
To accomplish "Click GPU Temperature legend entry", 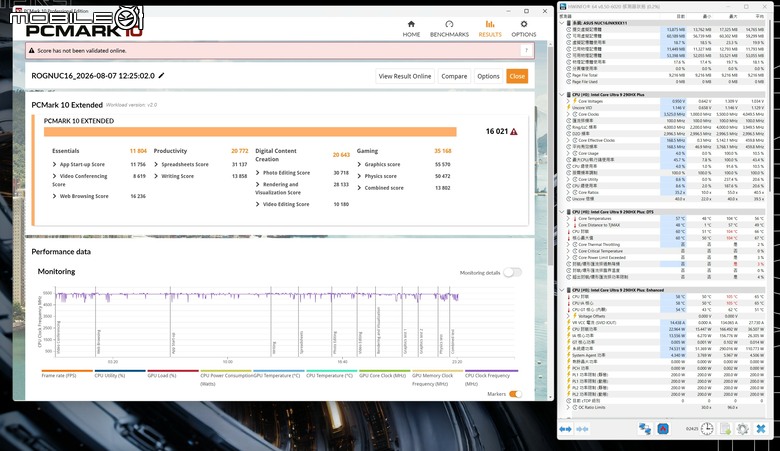I will click(x=277, y=376).
